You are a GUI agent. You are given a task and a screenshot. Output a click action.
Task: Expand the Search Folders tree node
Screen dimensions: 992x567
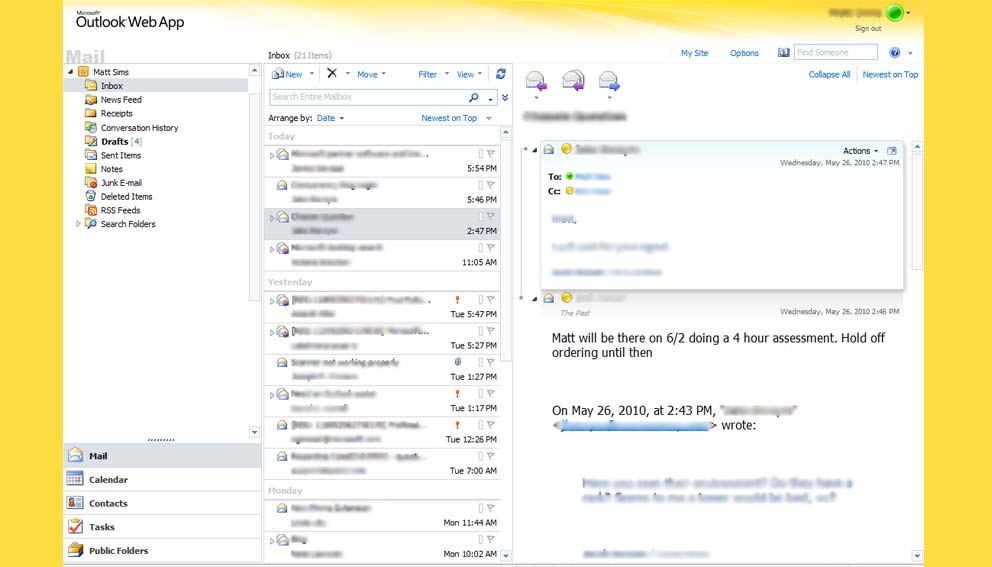(78, 224)
